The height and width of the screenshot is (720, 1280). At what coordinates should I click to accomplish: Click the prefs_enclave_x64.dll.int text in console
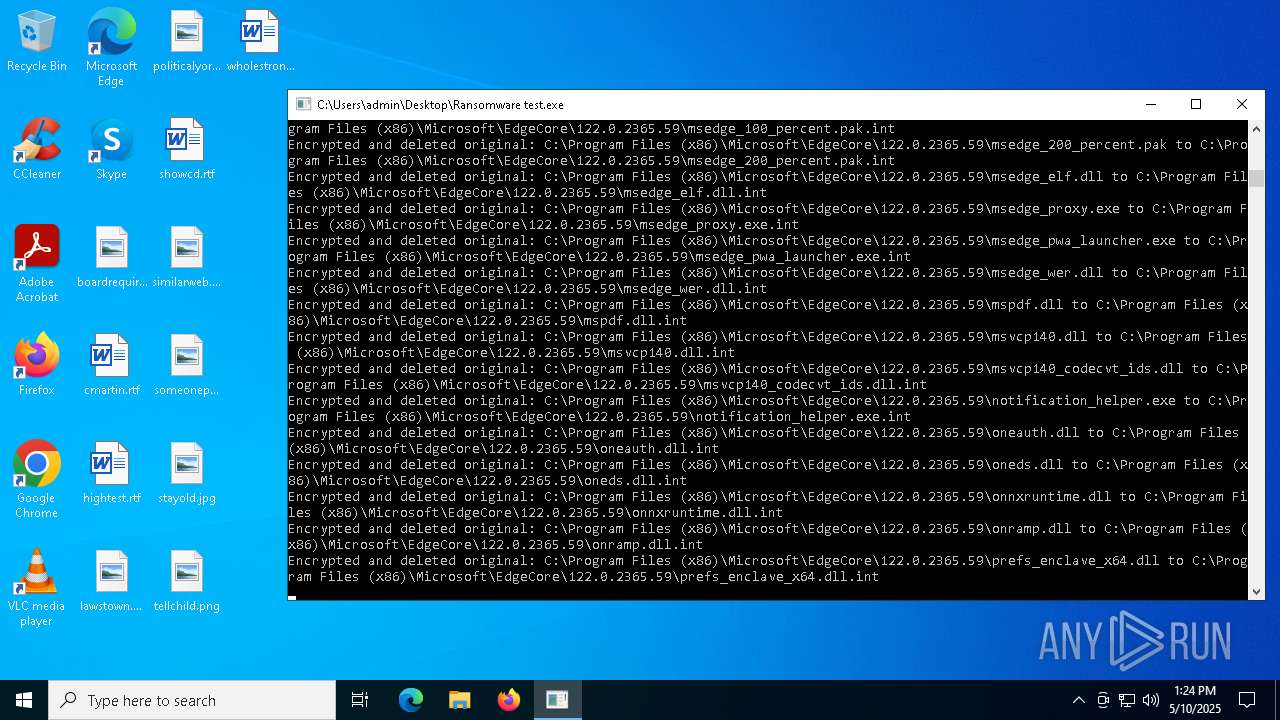tap(779, 576)
